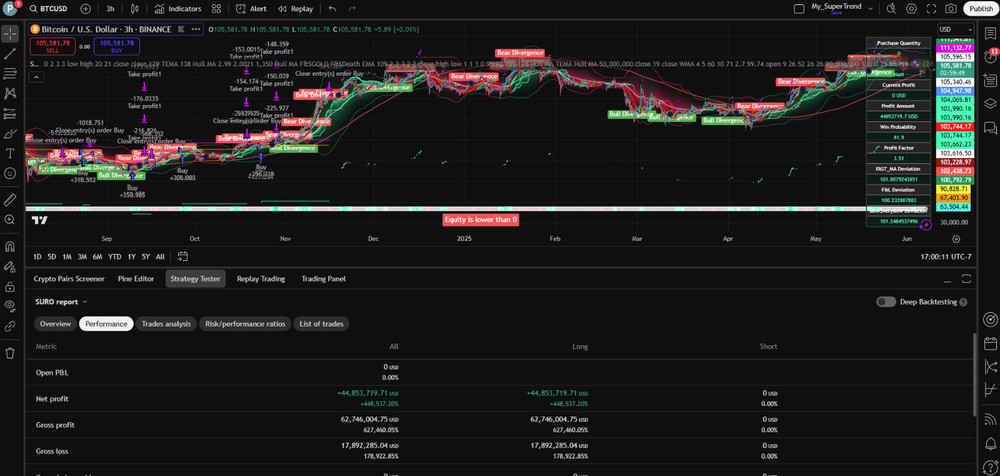Open notifications bell in right sidebar
This screenshot has width=1000, height=476.
click(990, 443)
